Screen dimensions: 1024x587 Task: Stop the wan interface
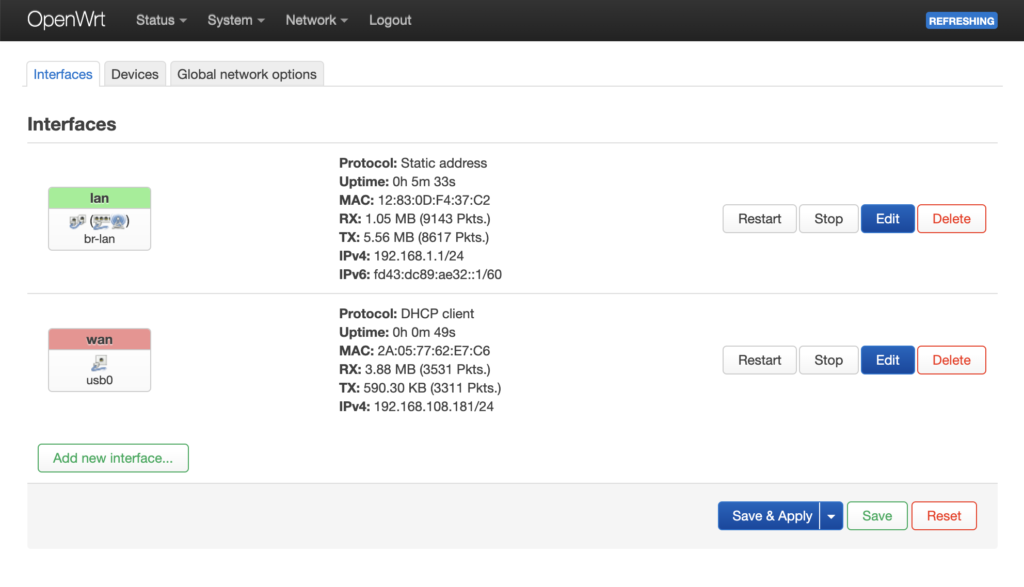pyautogui.click(x=828, y=360)
